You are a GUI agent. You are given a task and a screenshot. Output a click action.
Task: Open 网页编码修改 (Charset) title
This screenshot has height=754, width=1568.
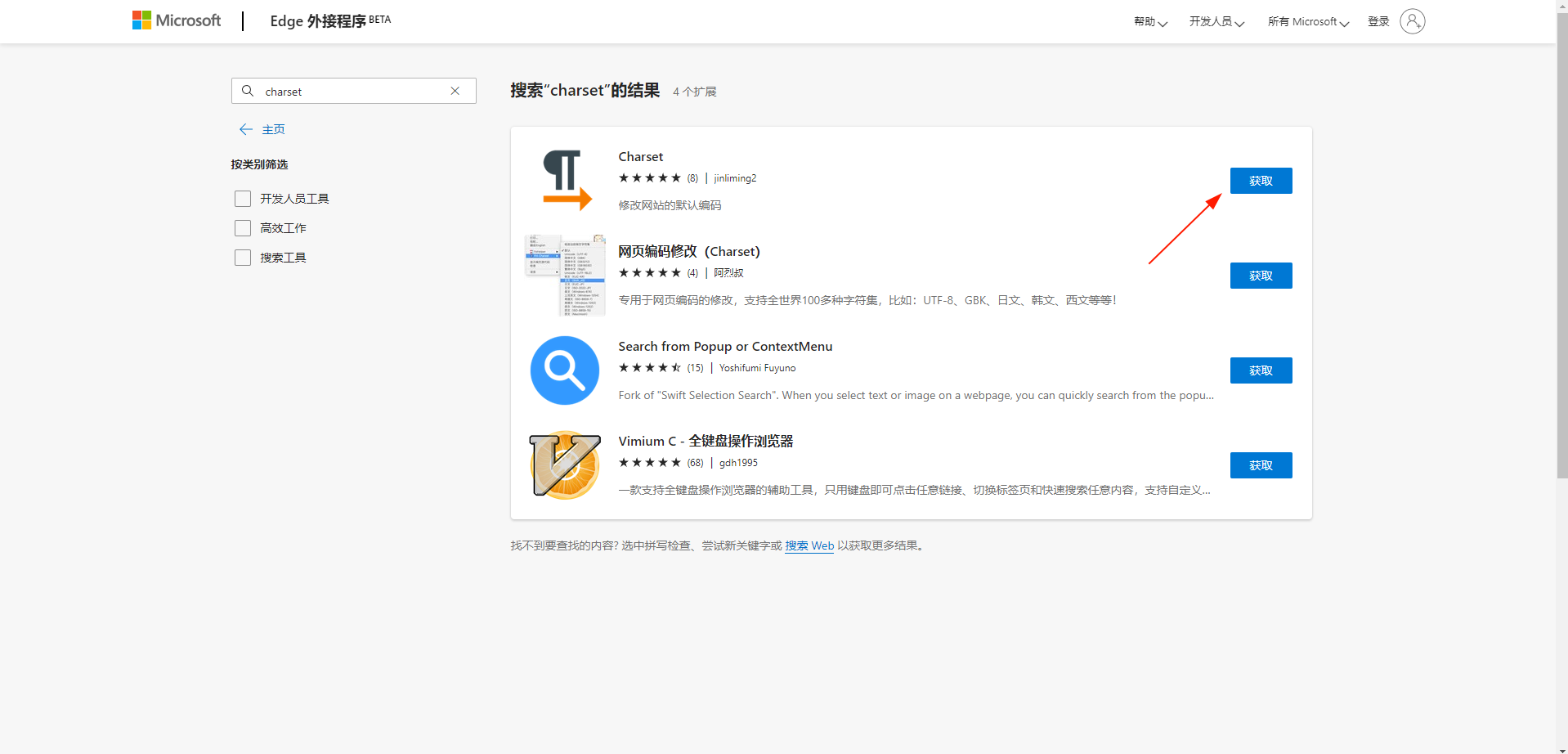tap(689, 251)
